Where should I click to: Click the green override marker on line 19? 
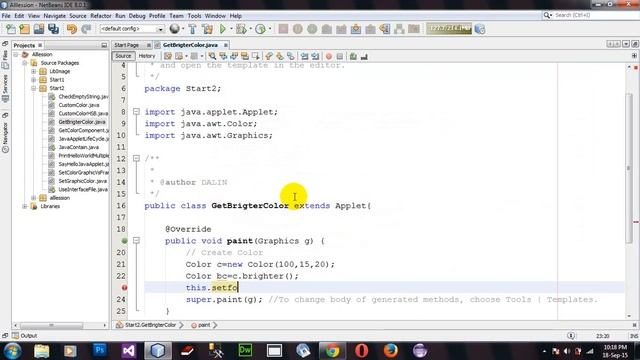click(x=124, y=241)
